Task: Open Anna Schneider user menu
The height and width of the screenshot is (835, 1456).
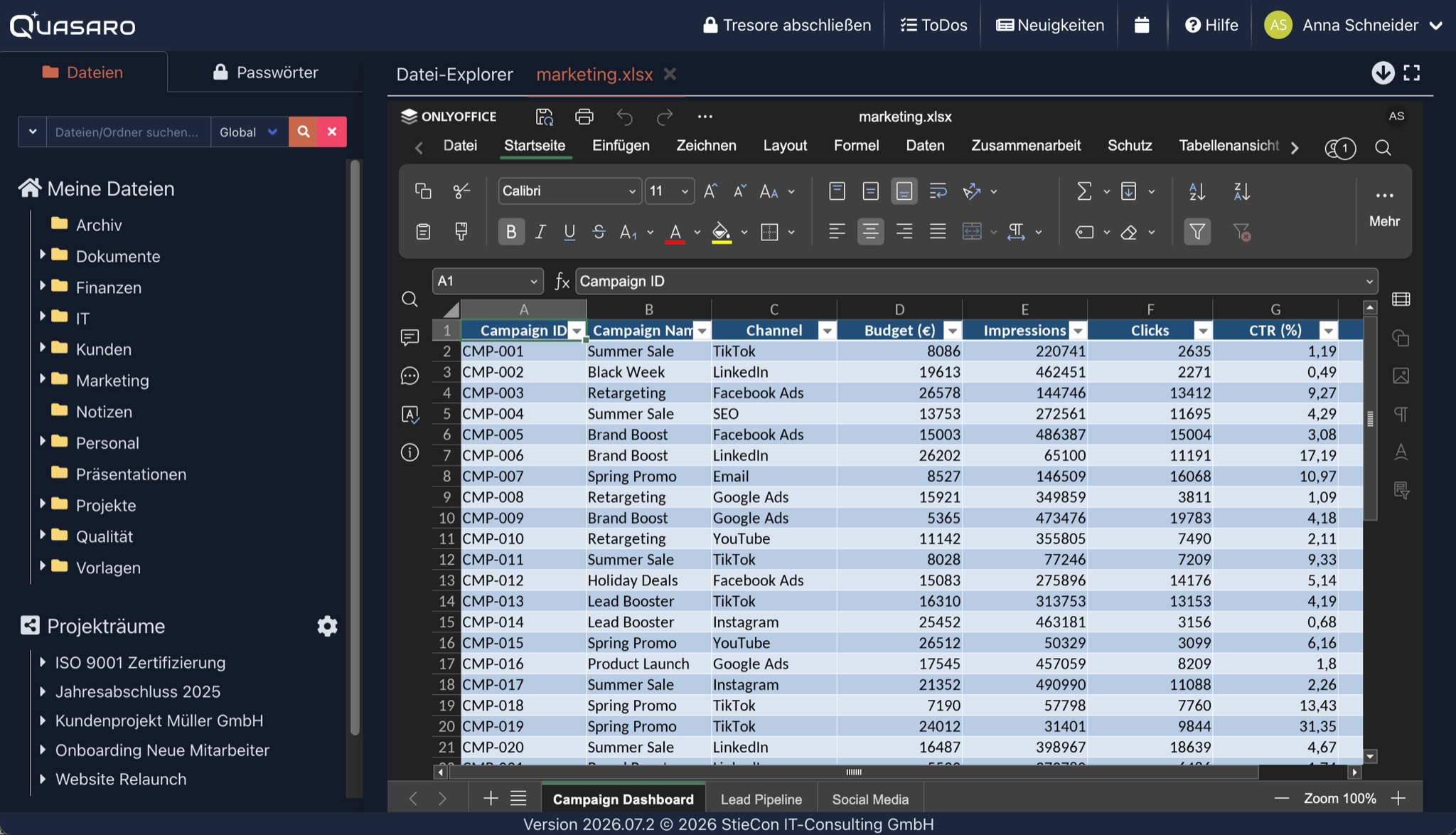Action: pyautogui.click(x=1354, y=25)
